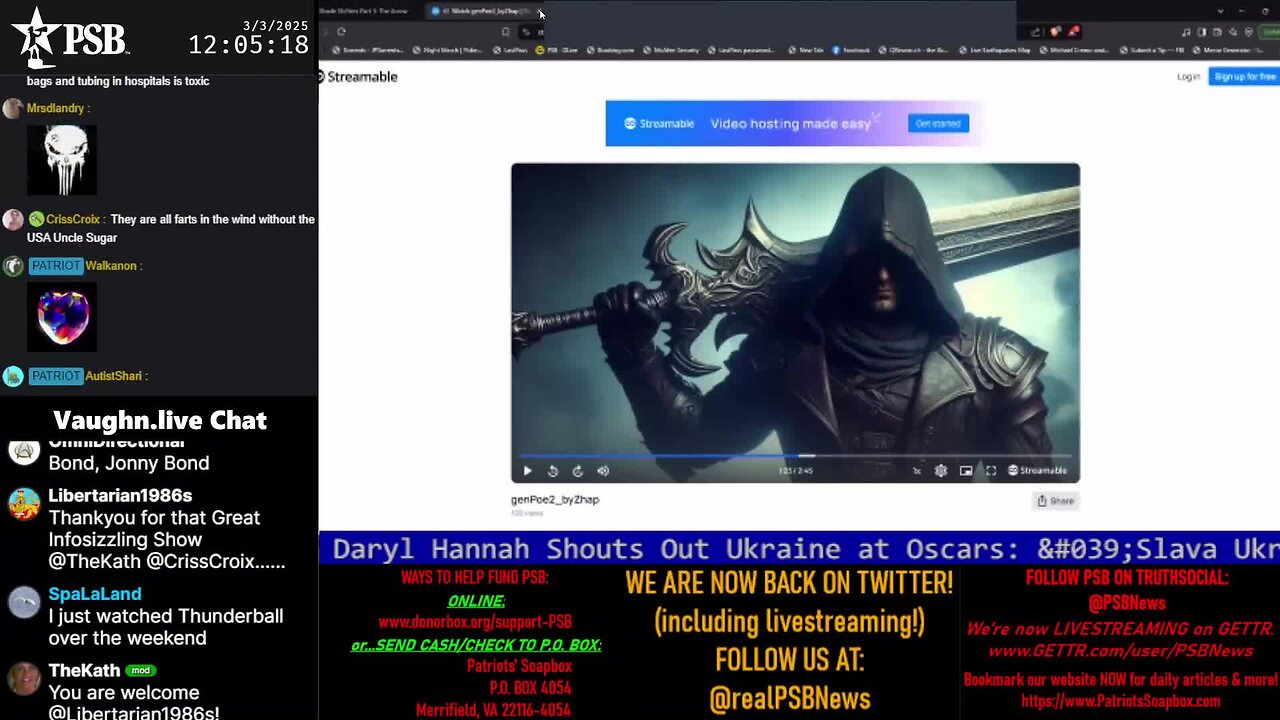
Task: Play the genPoe2_byZhap video
Action: click(x=527, y=471)
